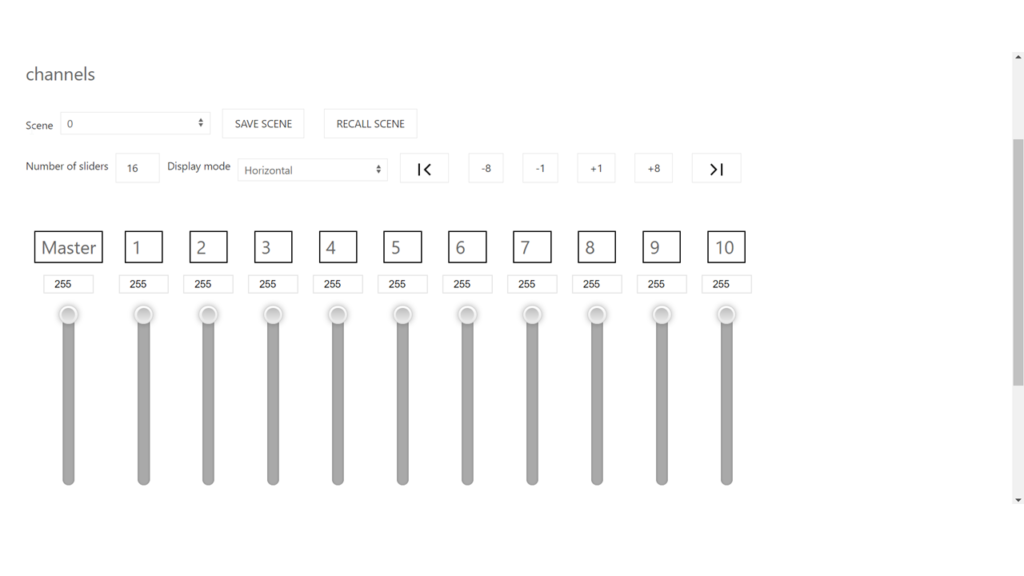The width and height of the screenshot is (1024, 576).
Task: Open the Scene dropdown
Action: click(x=135, y=123)
